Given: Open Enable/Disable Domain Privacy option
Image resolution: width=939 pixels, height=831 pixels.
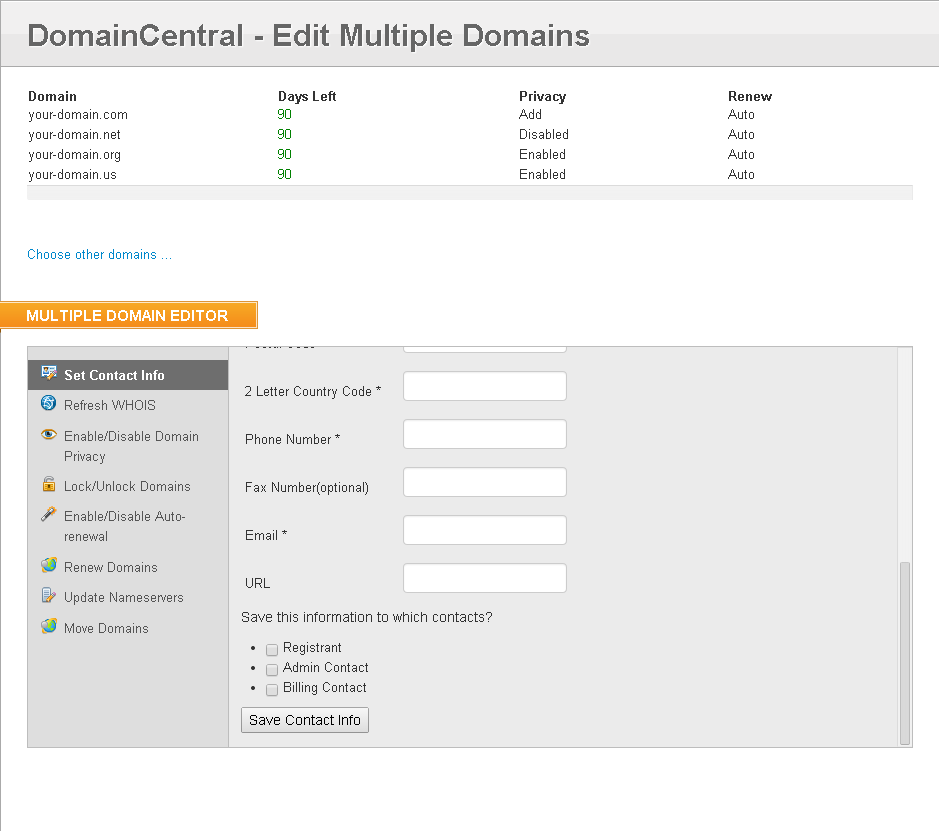Looking at the screenshot, I should coord(131,446).
